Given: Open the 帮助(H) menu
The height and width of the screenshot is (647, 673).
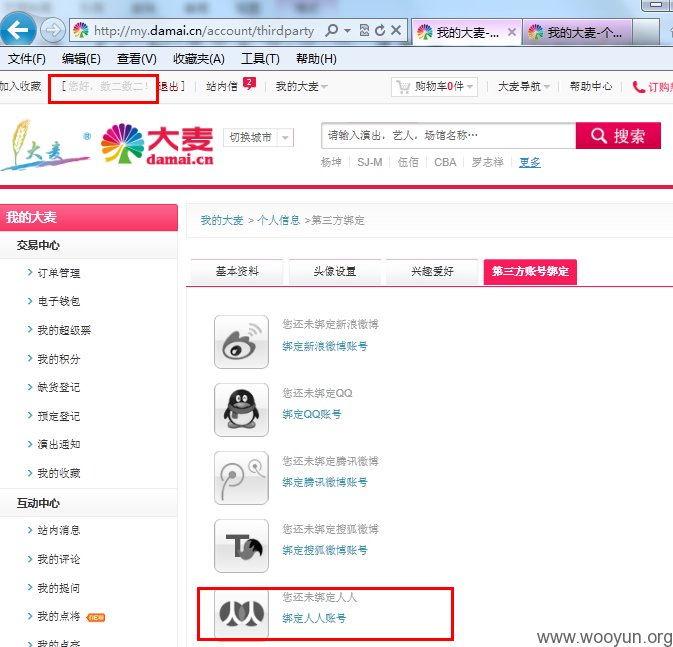Looking at the screenshot, I should pyautogui.click(x=316, y=59).
